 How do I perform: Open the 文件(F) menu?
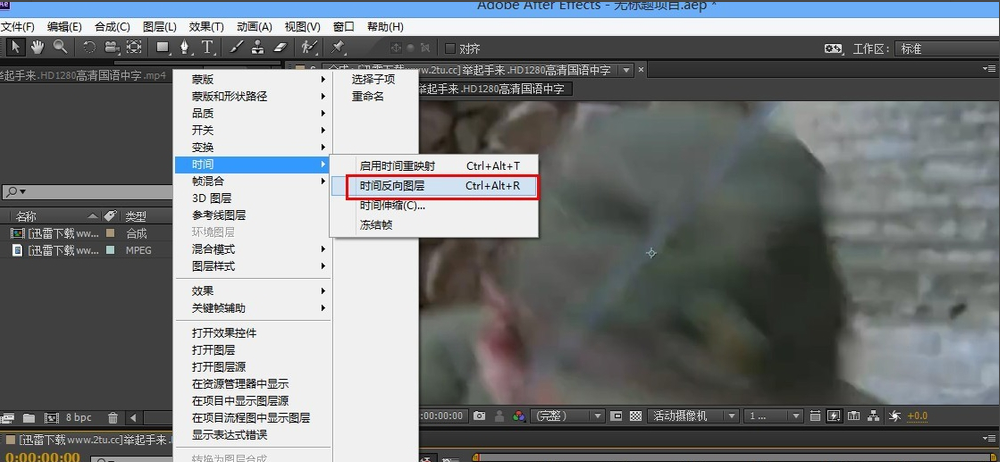[x=18, y=27]
